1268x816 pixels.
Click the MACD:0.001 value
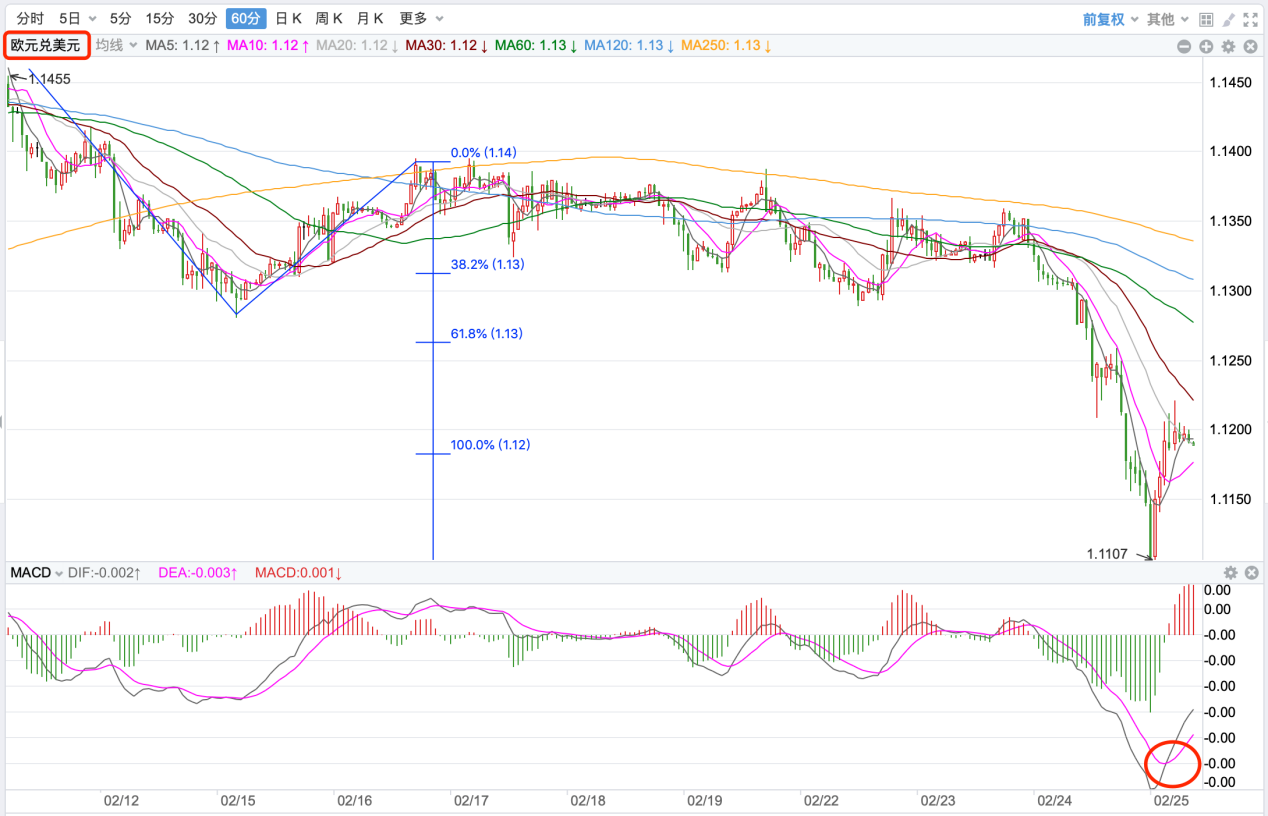[x=299, y=572]
